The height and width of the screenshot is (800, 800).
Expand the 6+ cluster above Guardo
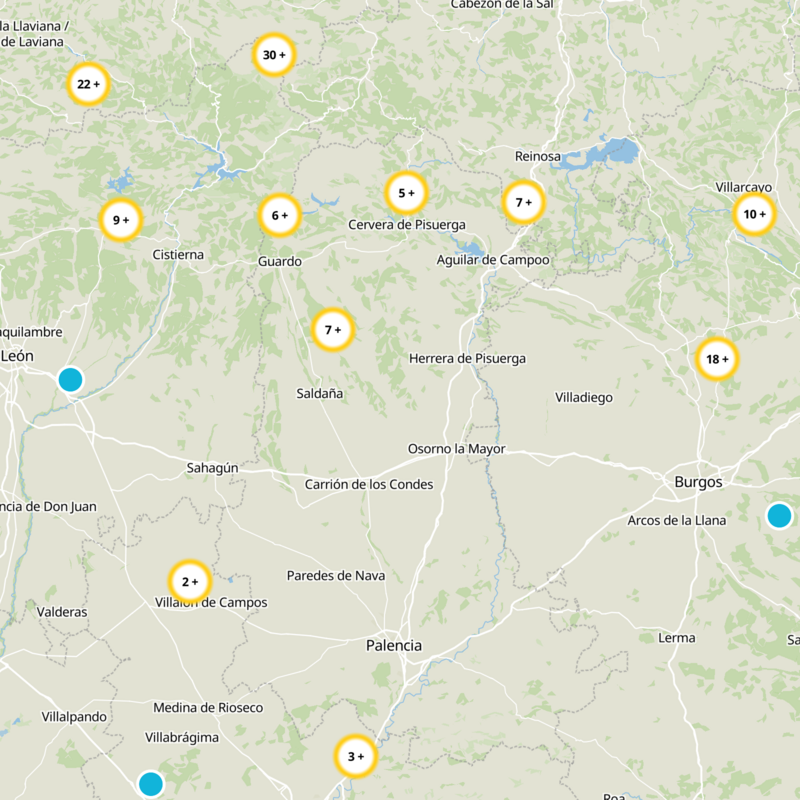tap(280, 215)
